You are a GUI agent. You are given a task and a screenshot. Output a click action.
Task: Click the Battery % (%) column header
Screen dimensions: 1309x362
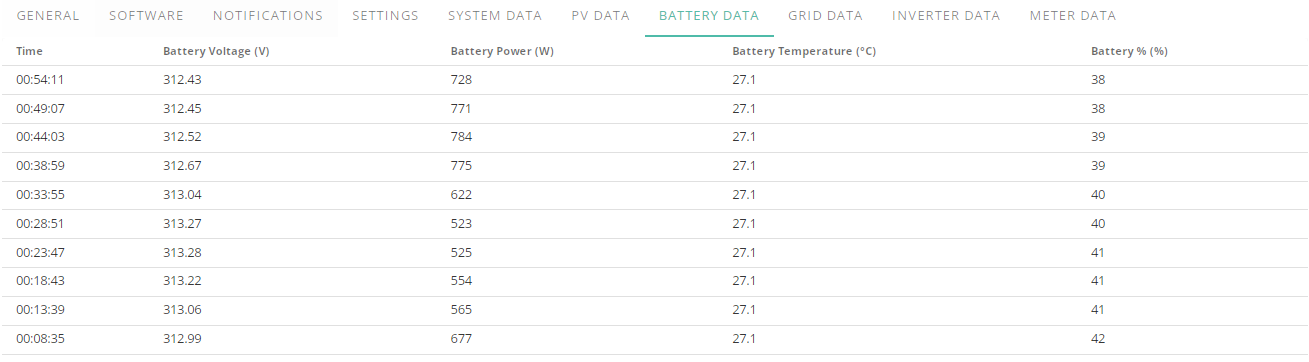click(x=1129, y=51)
